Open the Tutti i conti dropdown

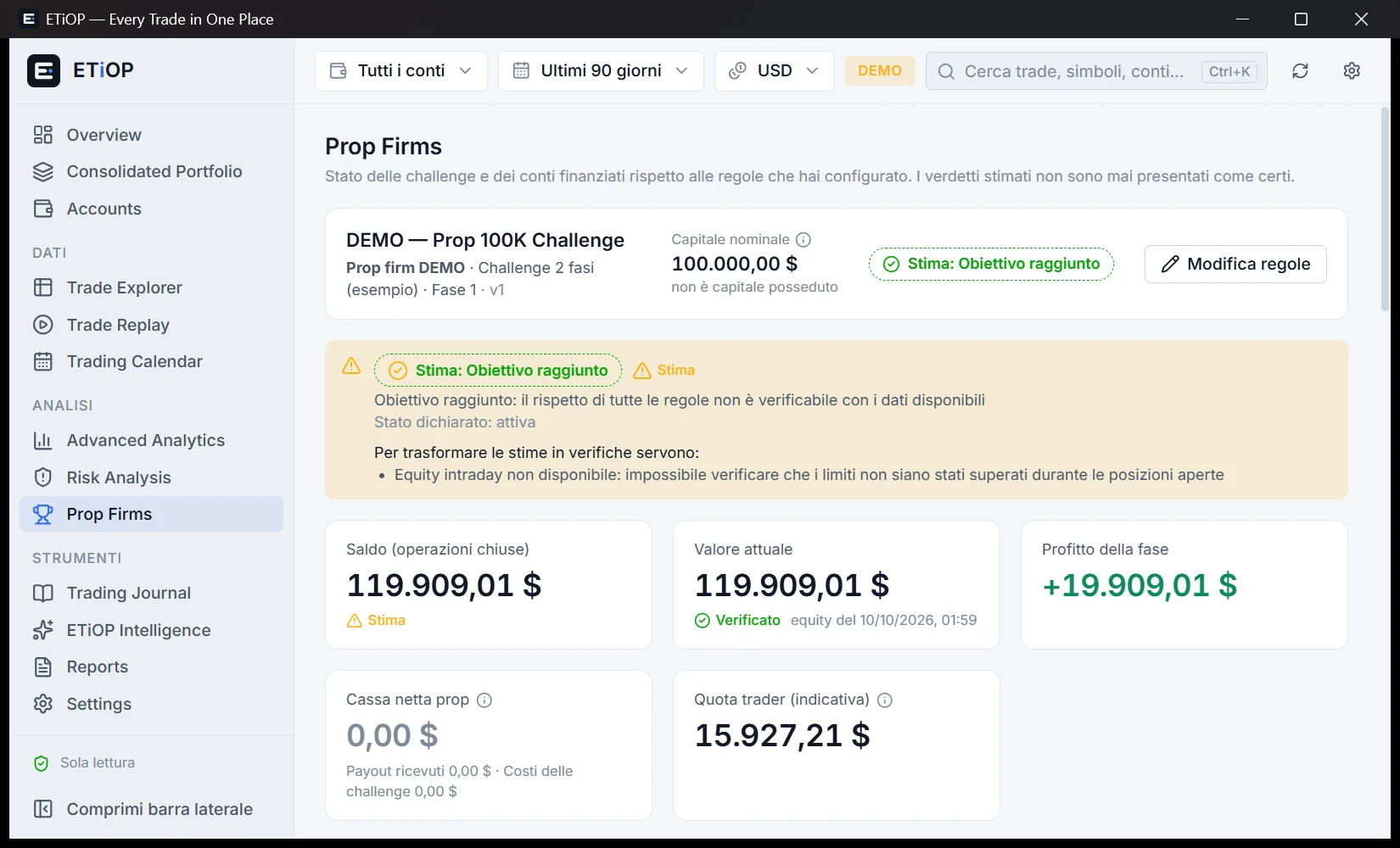(x=401, y=71)
